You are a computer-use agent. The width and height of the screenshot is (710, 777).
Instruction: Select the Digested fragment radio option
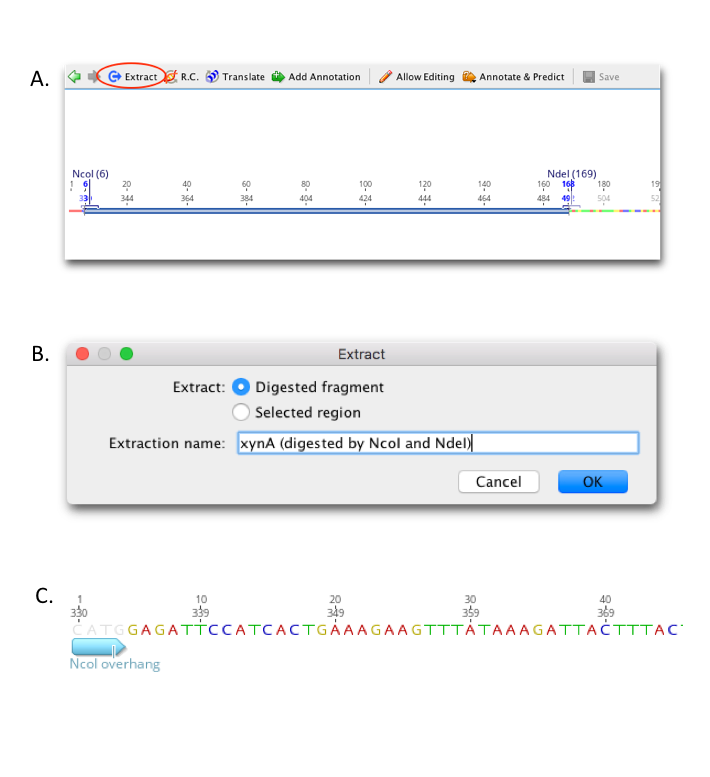point(241,387)
